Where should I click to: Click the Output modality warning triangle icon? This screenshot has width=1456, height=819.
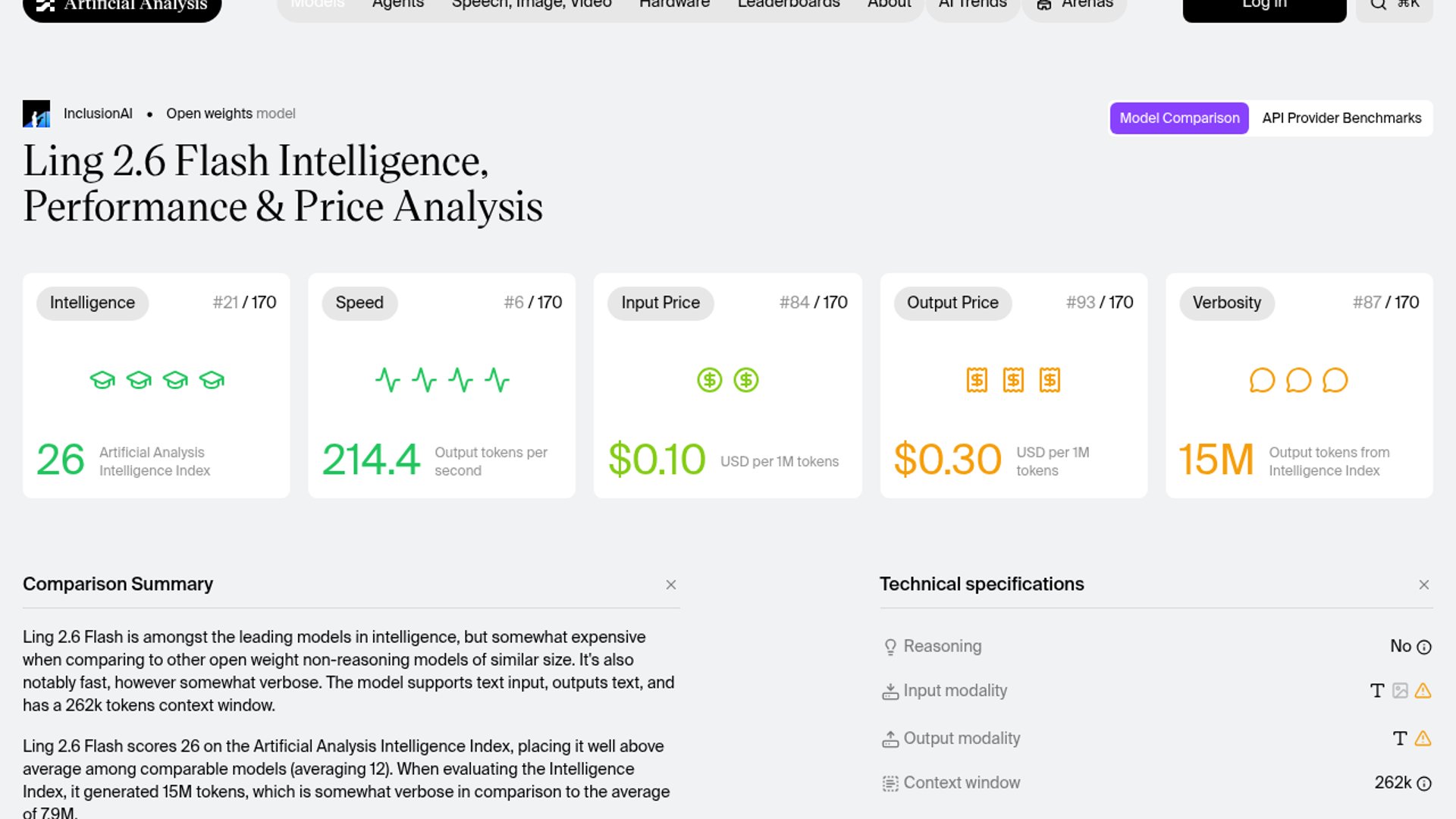click(x=1423, y=739)
